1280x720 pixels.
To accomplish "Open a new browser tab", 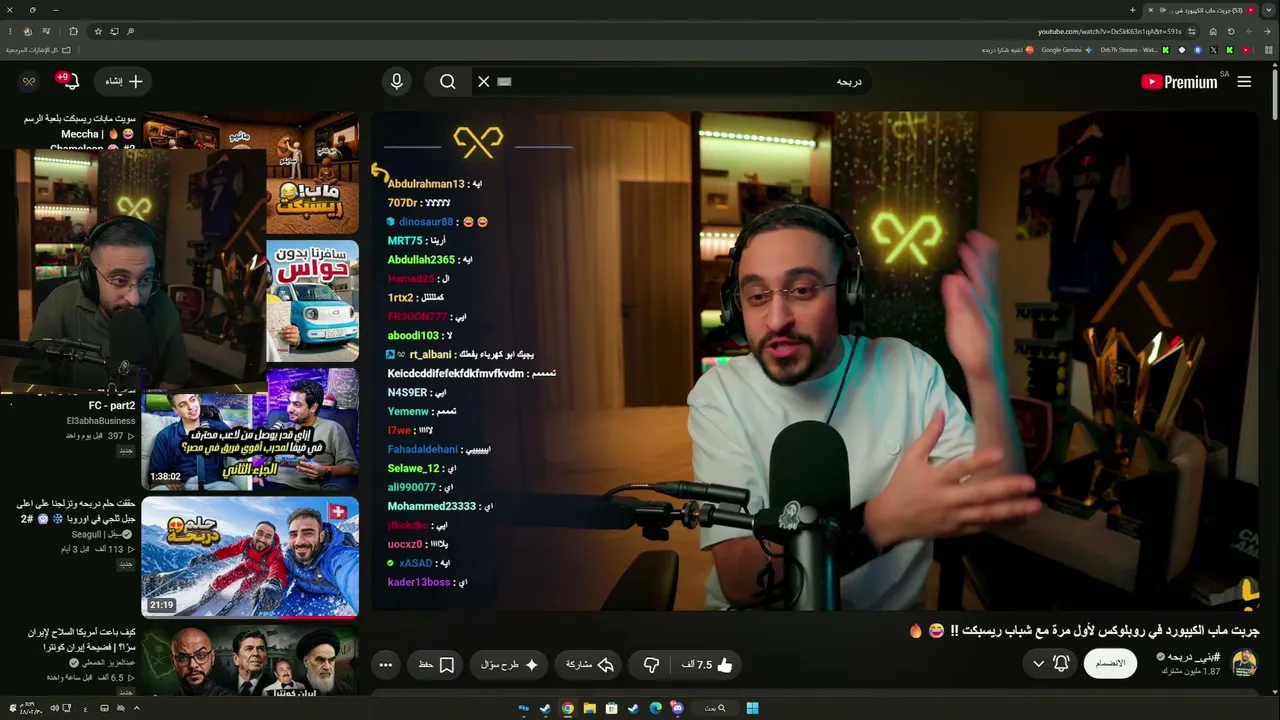I will click(x=1132, y=10).
